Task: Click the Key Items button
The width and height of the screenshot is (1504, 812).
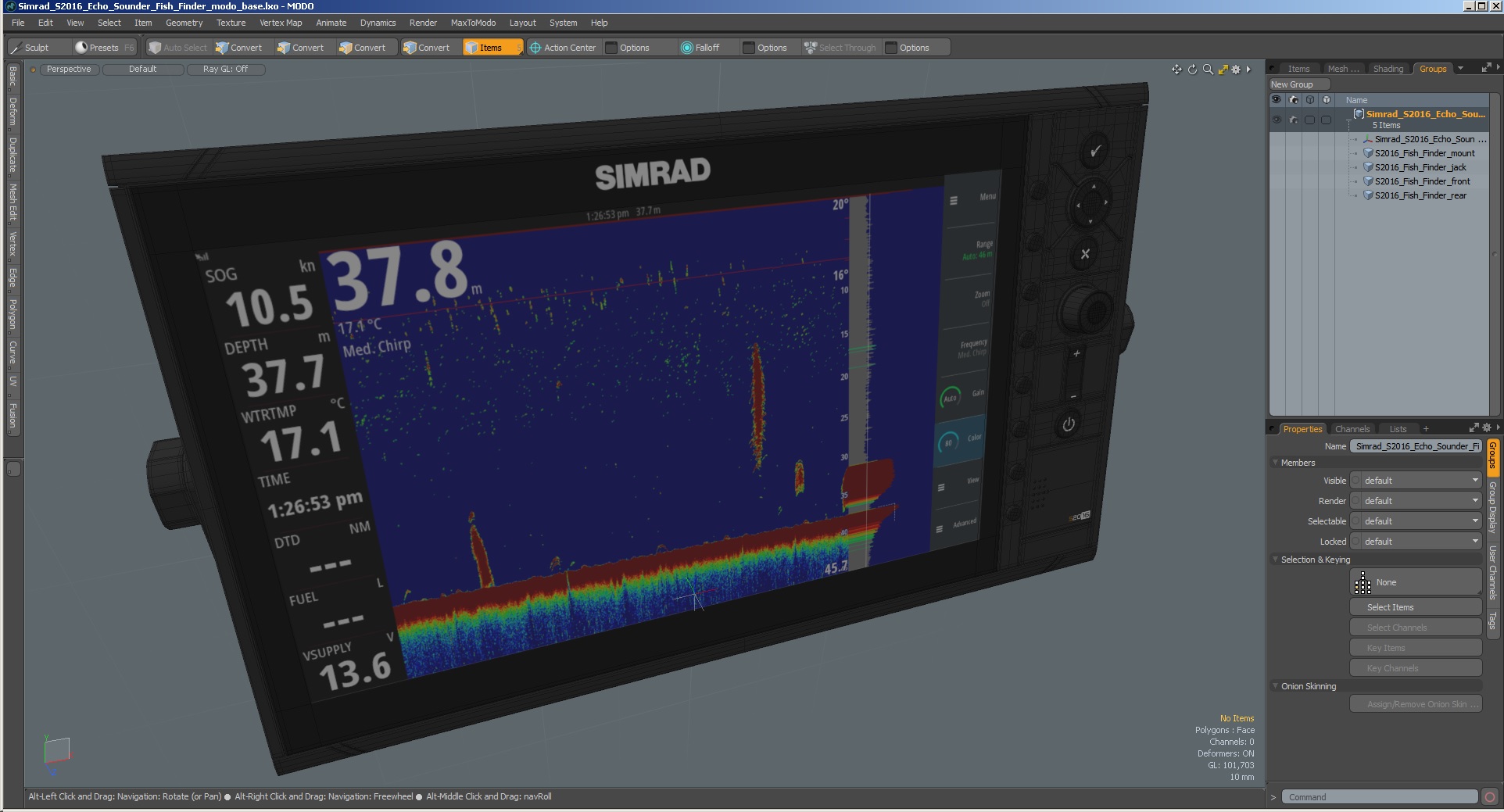Action: pyautogui.click(x=1416, y=648)
